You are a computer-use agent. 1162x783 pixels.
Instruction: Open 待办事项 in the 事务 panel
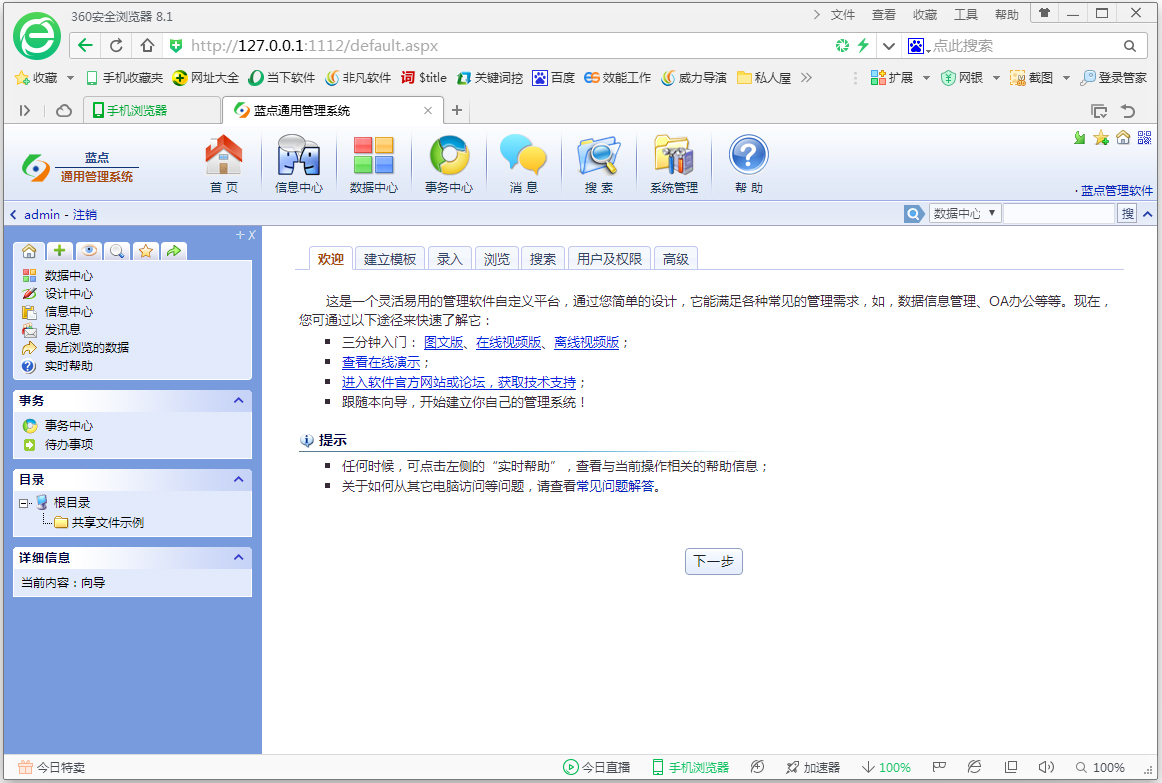[68, 444]
